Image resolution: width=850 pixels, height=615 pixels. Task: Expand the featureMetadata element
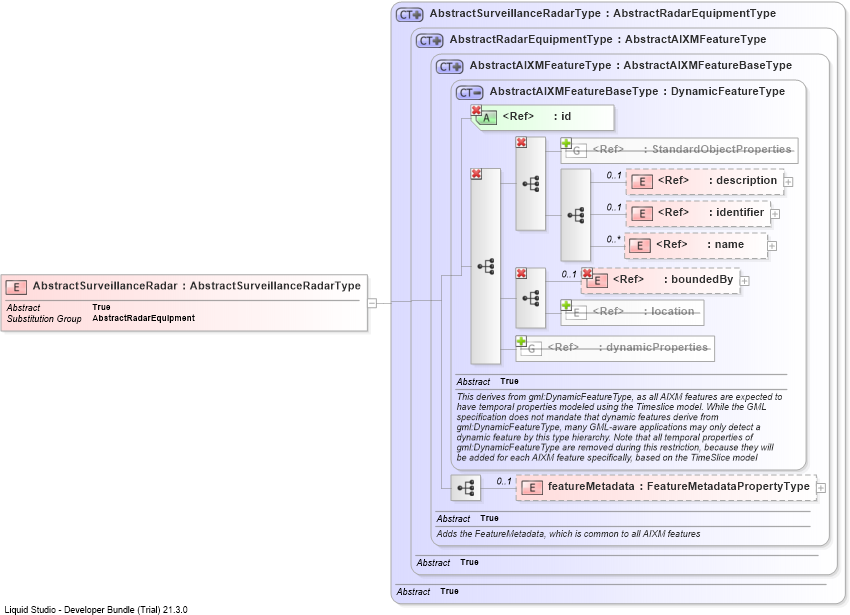(821, 488)
